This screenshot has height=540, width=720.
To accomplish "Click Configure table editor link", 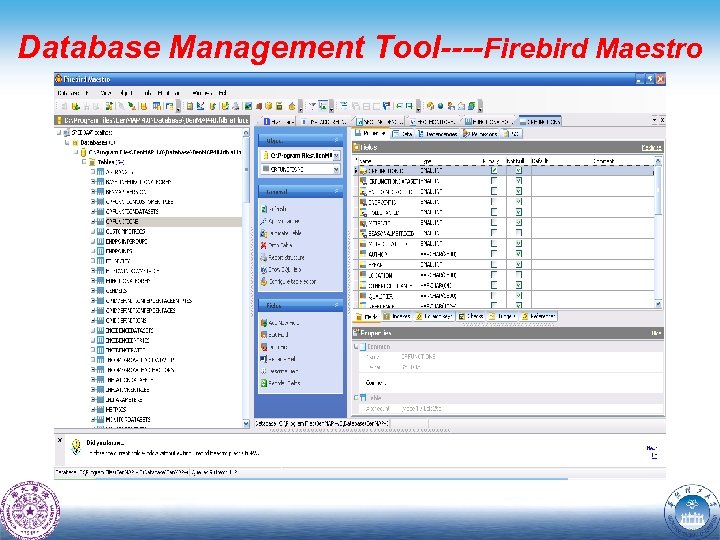I will 292,281.
